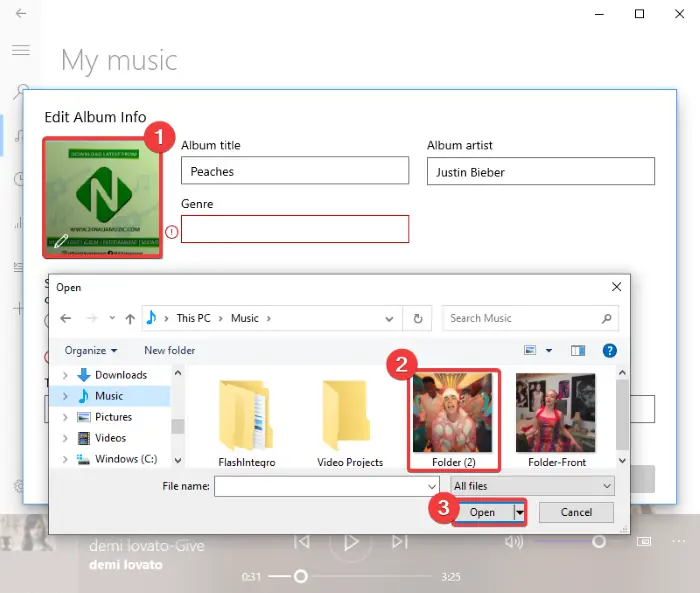Click the New folder button
The height and width of the screenshot is (593, 700).
point(170,351)
